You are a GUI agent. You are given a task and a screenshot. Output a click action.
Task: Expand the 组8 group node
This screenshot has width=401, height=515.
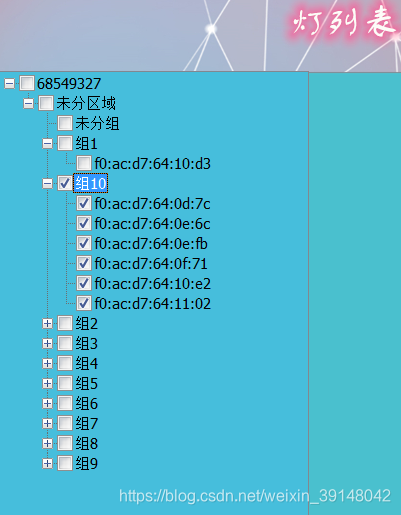coord(48,443)
